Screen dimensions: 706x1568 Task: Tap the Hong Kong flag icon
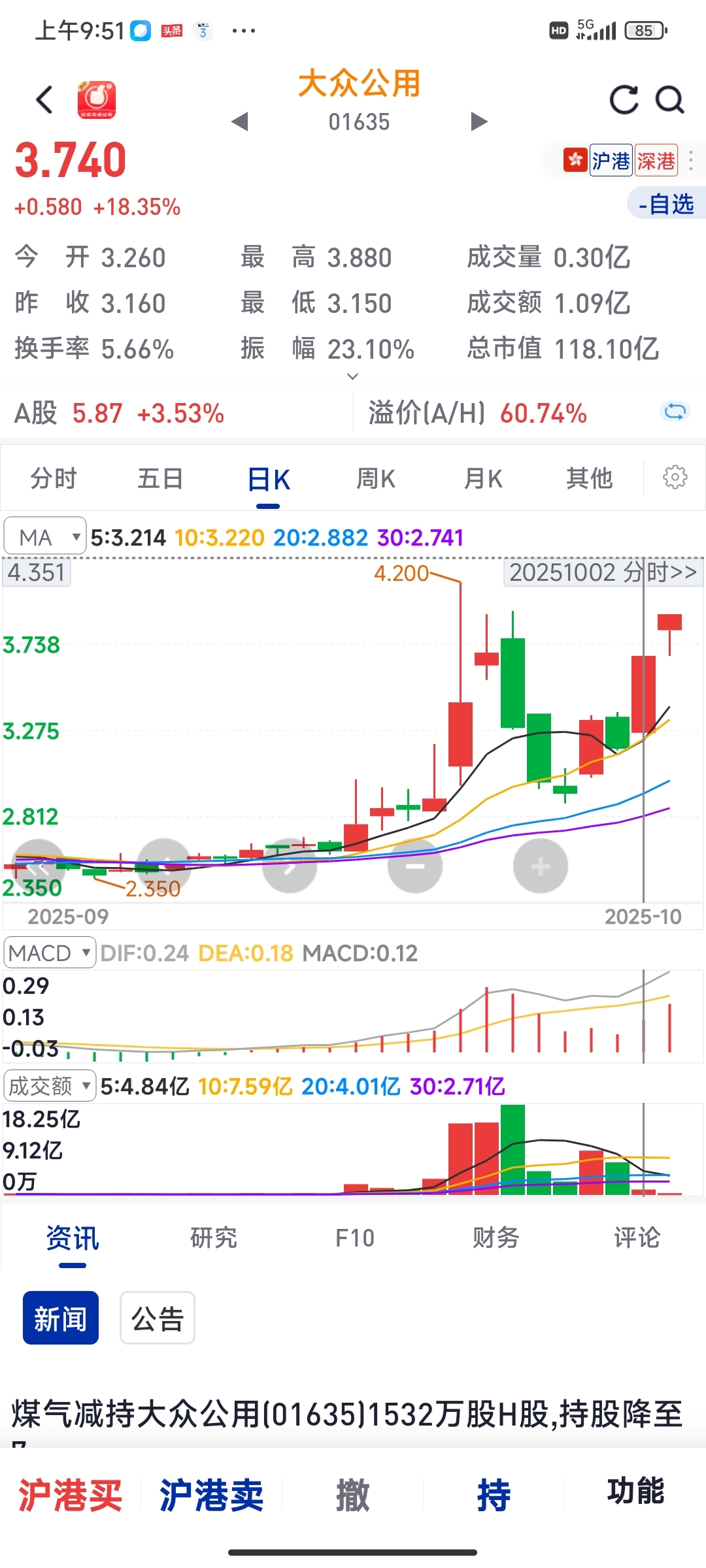[x=575, y=160]
